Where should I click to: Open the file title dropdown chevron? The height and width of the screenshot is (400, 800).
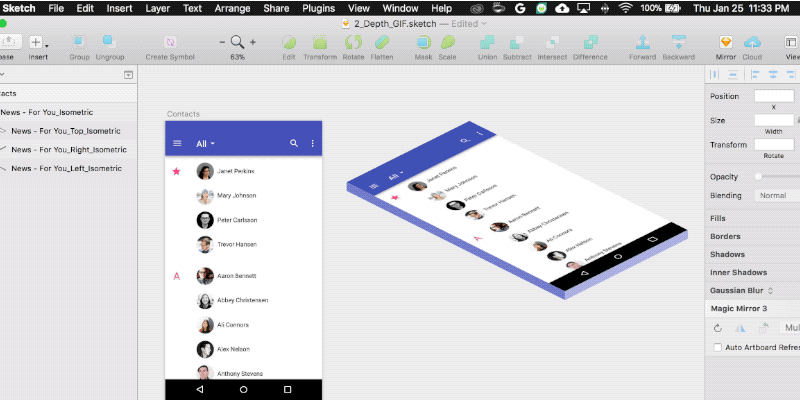(484, 23)
